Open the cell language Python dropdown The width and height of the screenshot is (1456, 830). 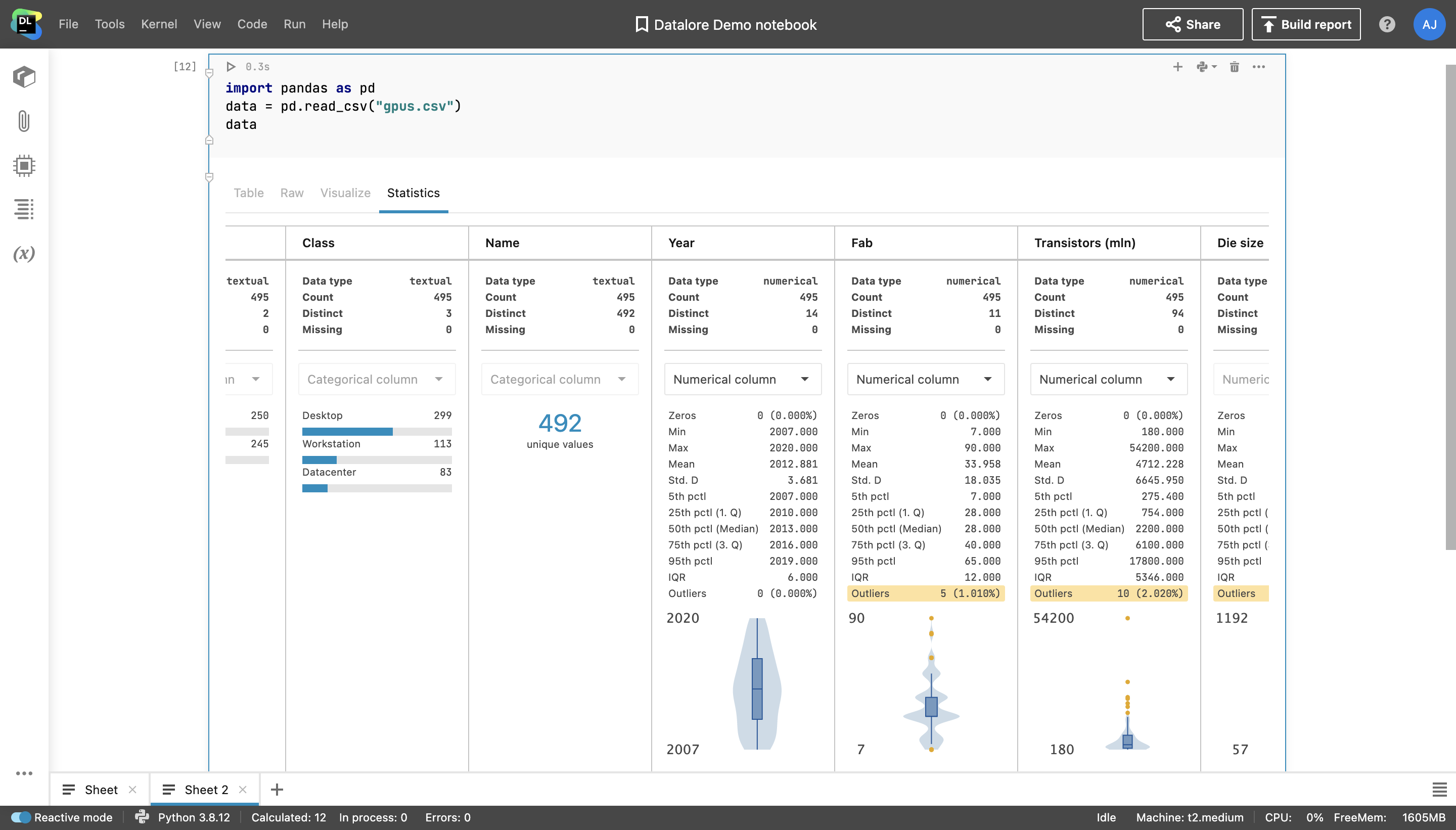pos(1206,67)
